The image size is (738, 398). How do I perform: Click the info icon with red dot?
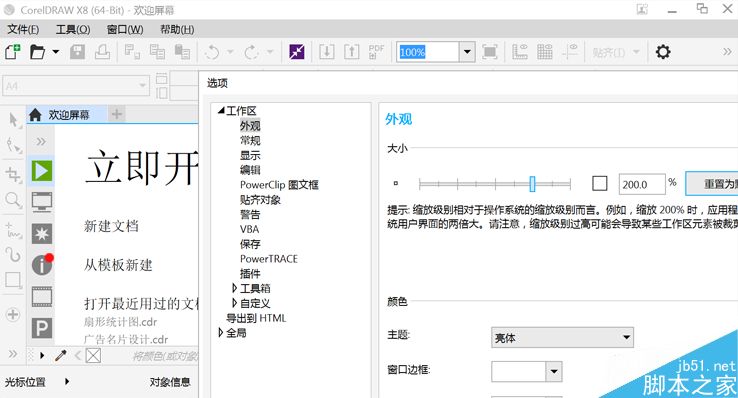coord(42,265)
